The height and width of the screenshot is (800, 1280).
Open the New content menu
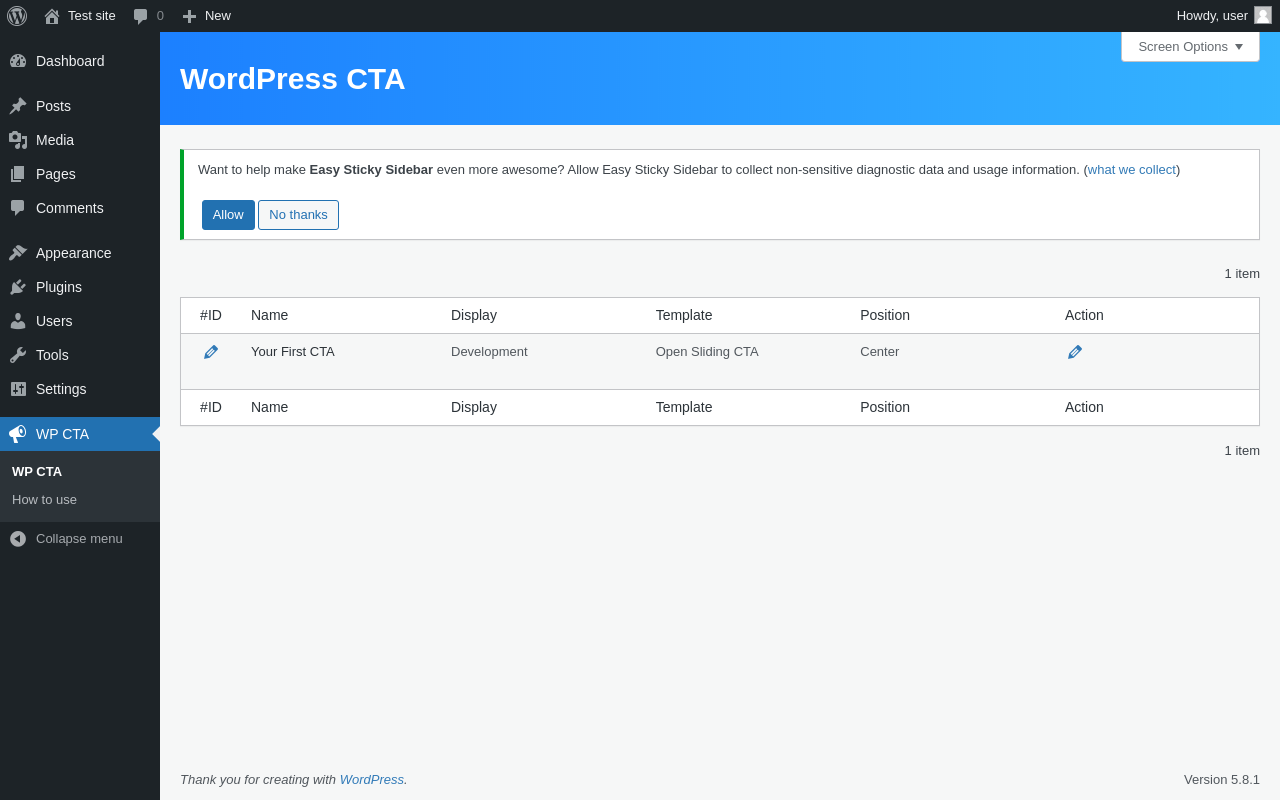207,16
